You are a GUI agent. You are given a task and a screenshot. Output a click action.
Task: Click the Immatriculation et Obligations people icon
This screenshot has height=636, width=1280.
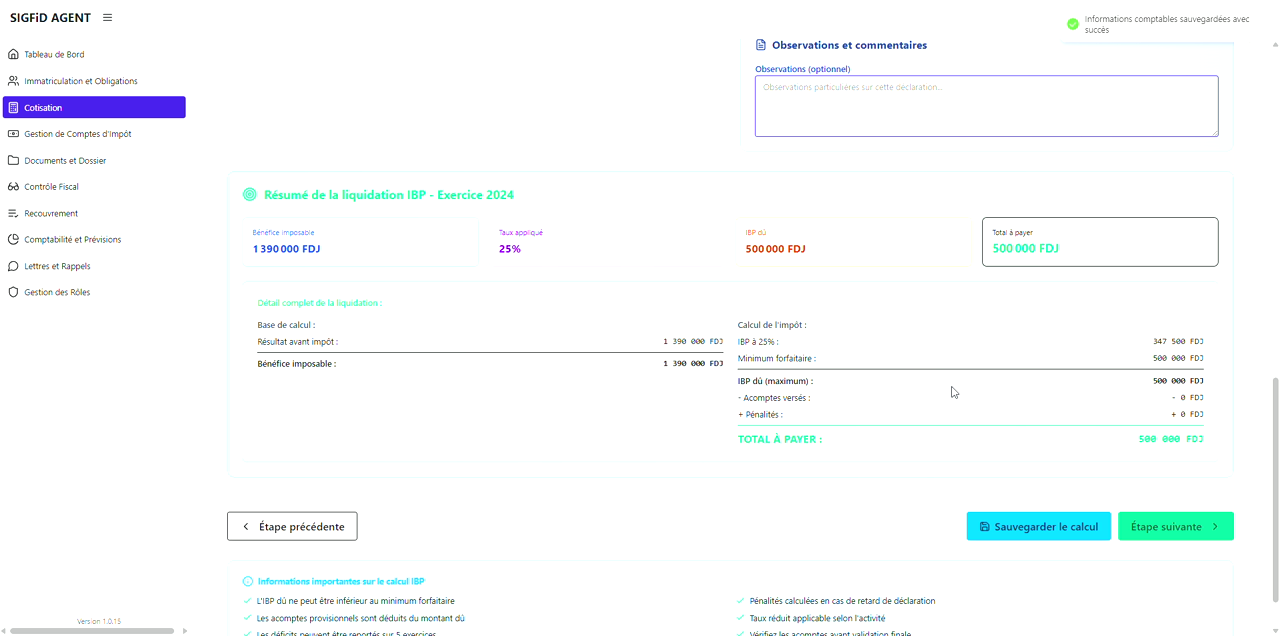point(13,81)
